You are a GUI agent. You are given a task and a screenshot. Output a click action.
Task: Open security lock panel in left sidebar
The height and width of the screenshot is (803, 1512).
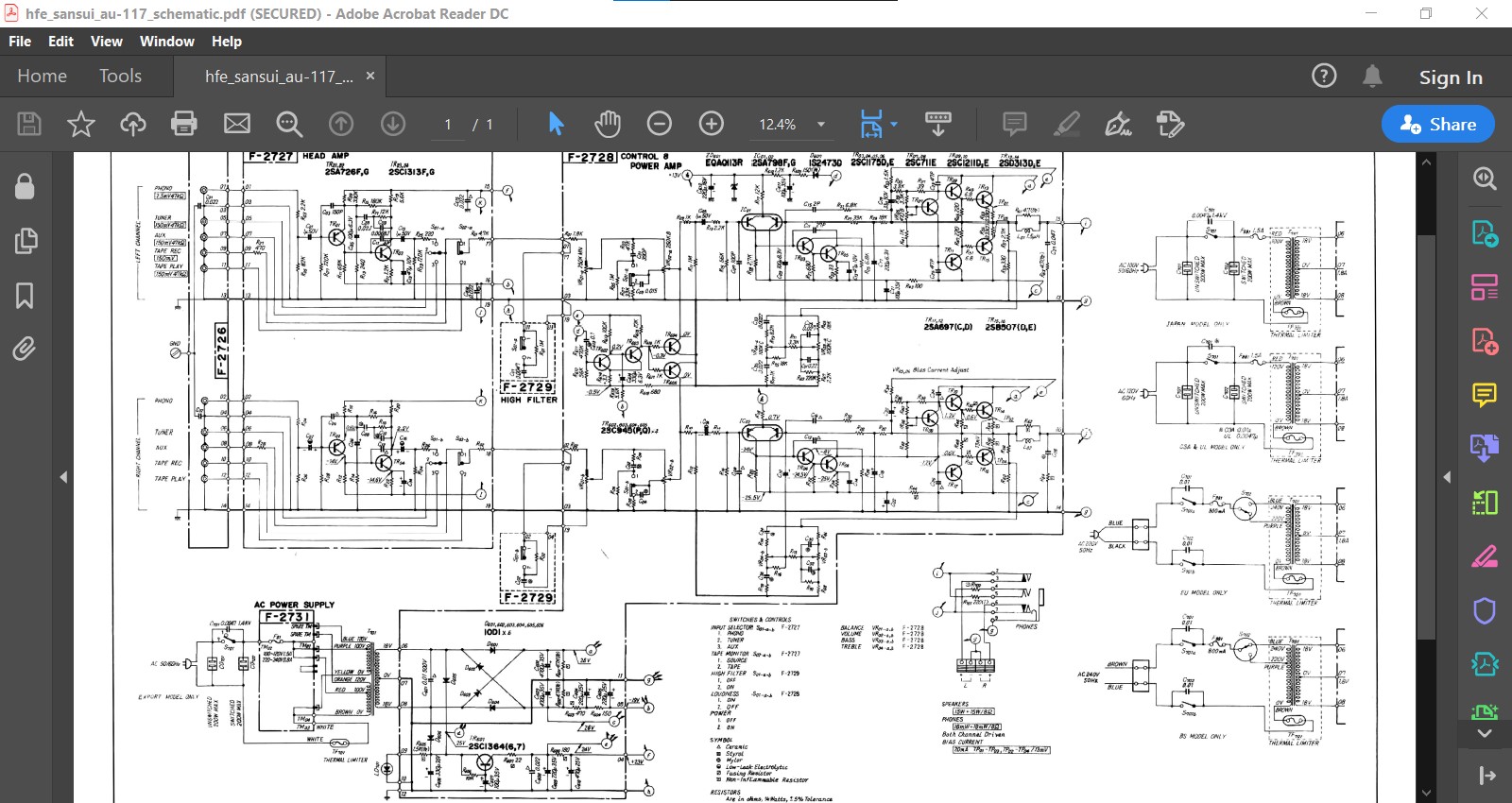(x=25, y=186)
